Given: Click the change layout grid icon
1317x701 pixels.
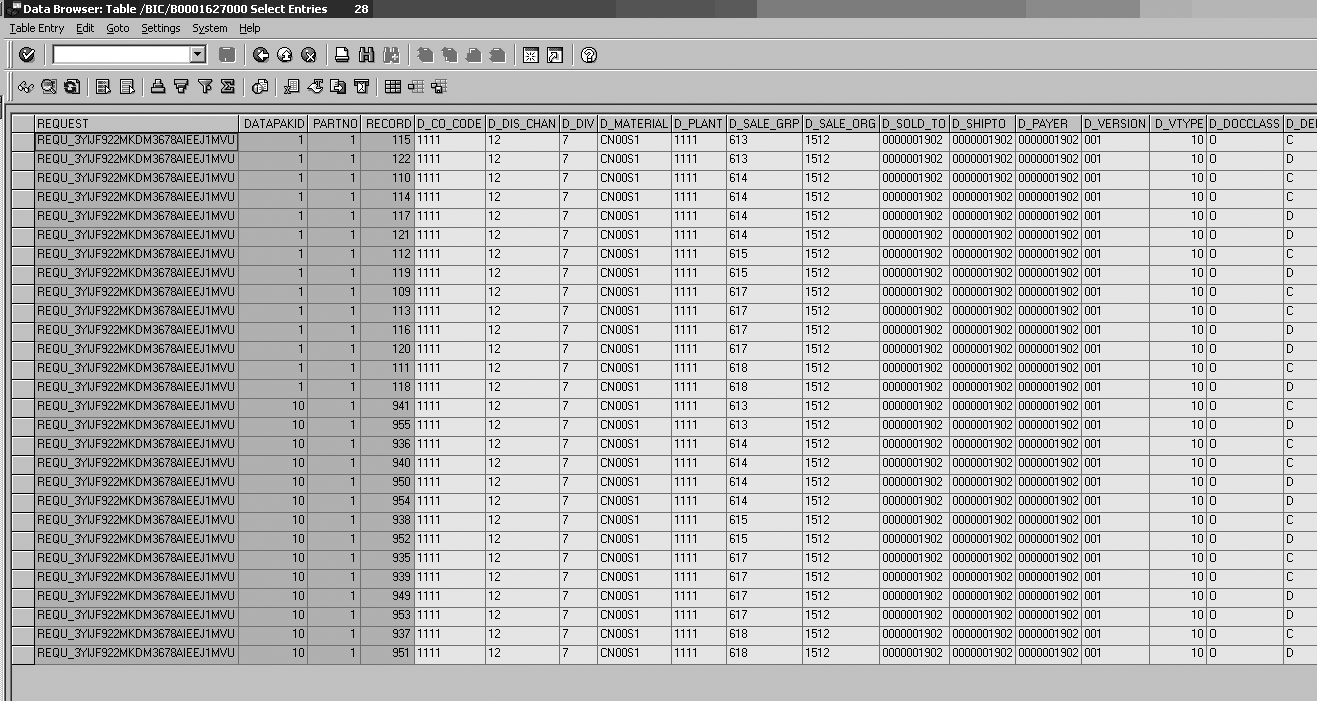Looking at the screenshot, I should [393, 87].
